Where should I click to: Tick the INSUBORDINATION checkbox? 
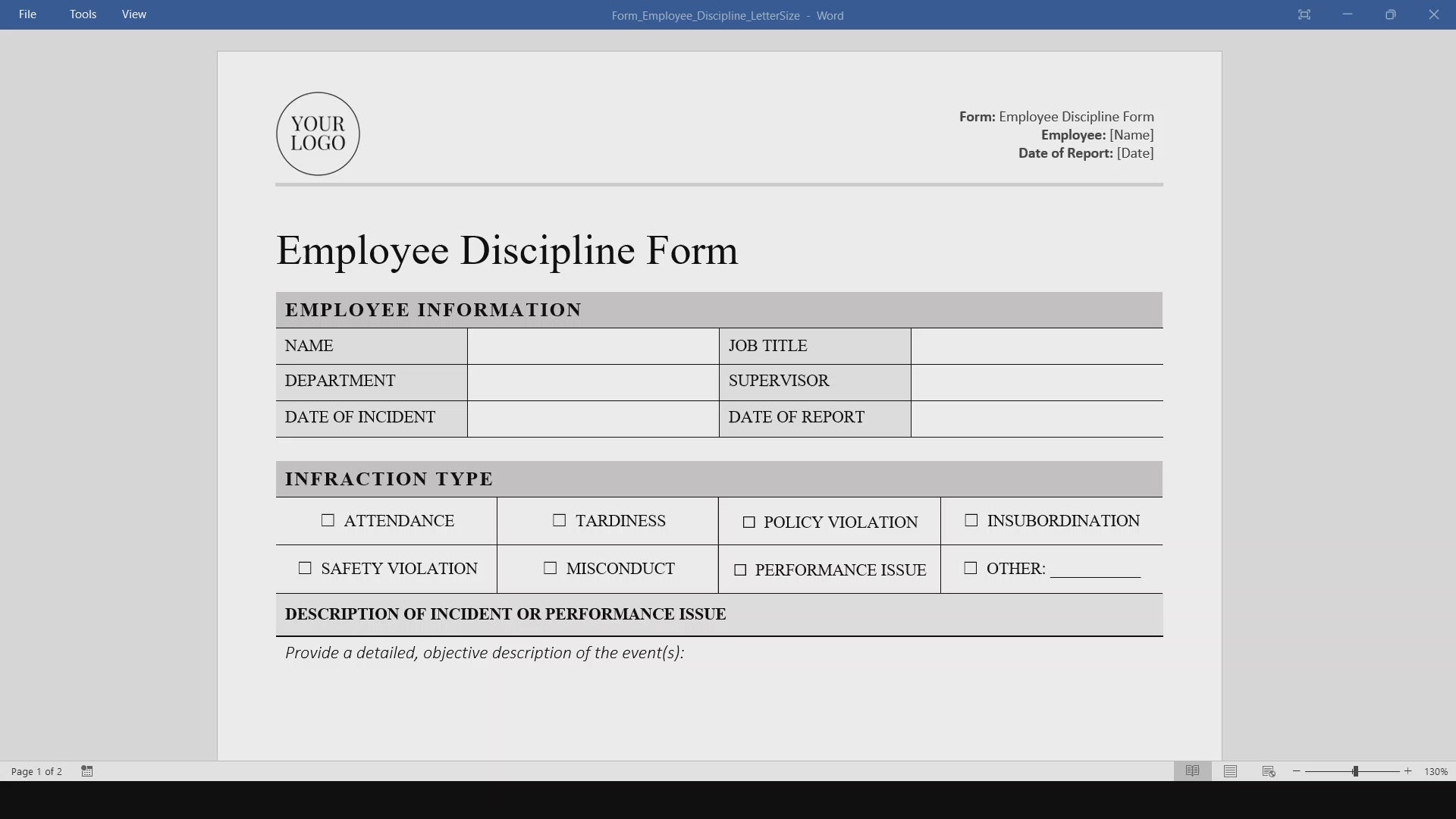[x=971, y=520]
